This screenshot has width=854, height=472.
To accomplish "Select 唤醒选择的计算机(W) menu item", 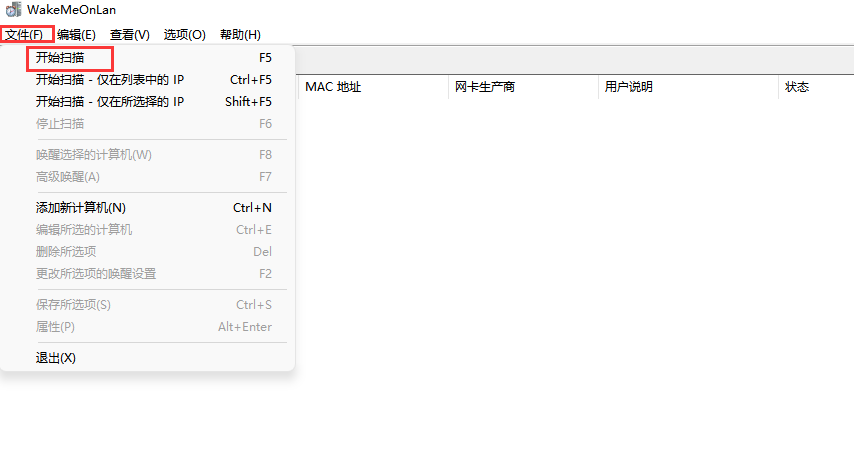I will [94, 155].
